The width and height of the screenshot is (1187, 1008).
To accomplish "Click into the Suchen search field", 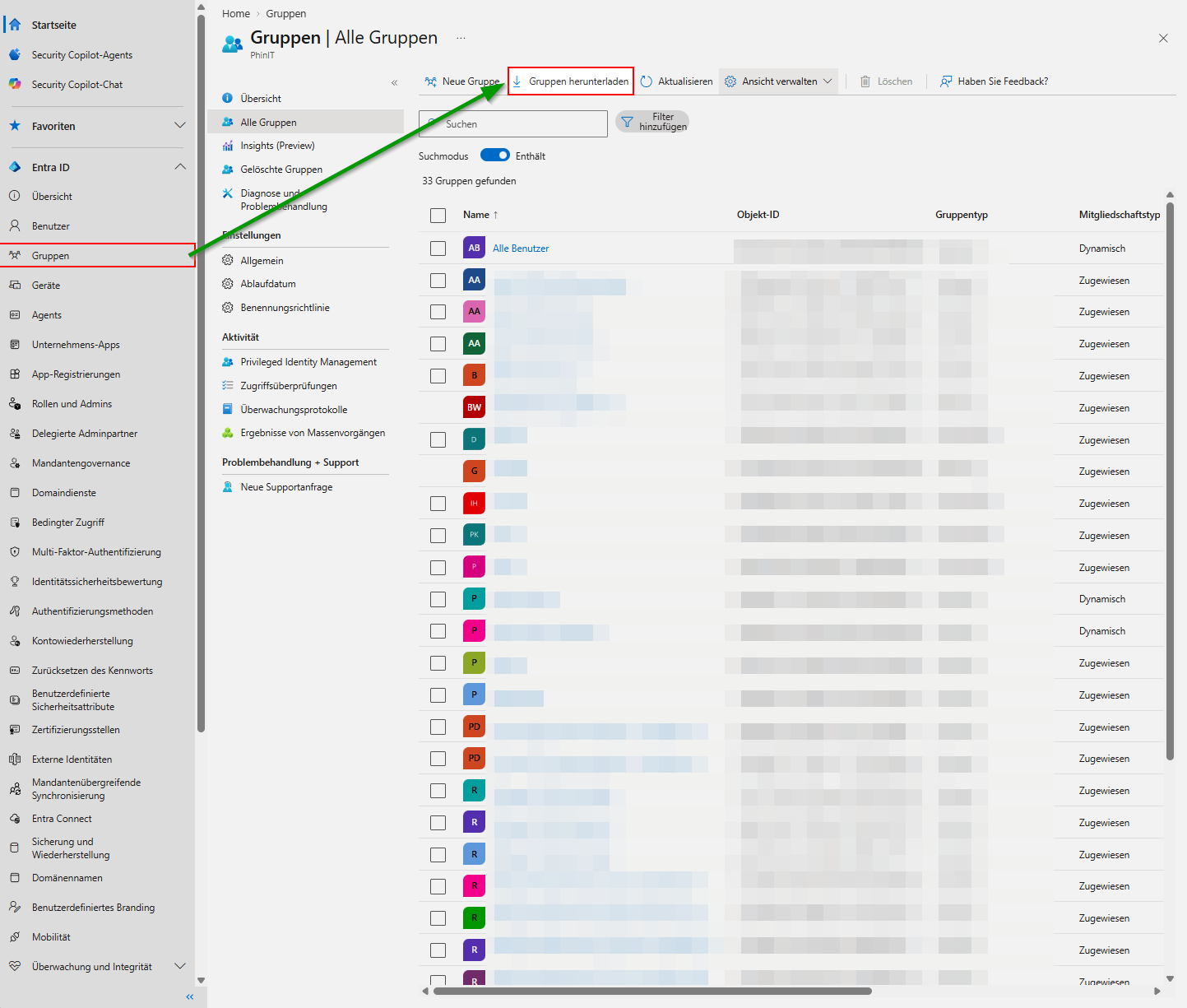I will 513,123.
